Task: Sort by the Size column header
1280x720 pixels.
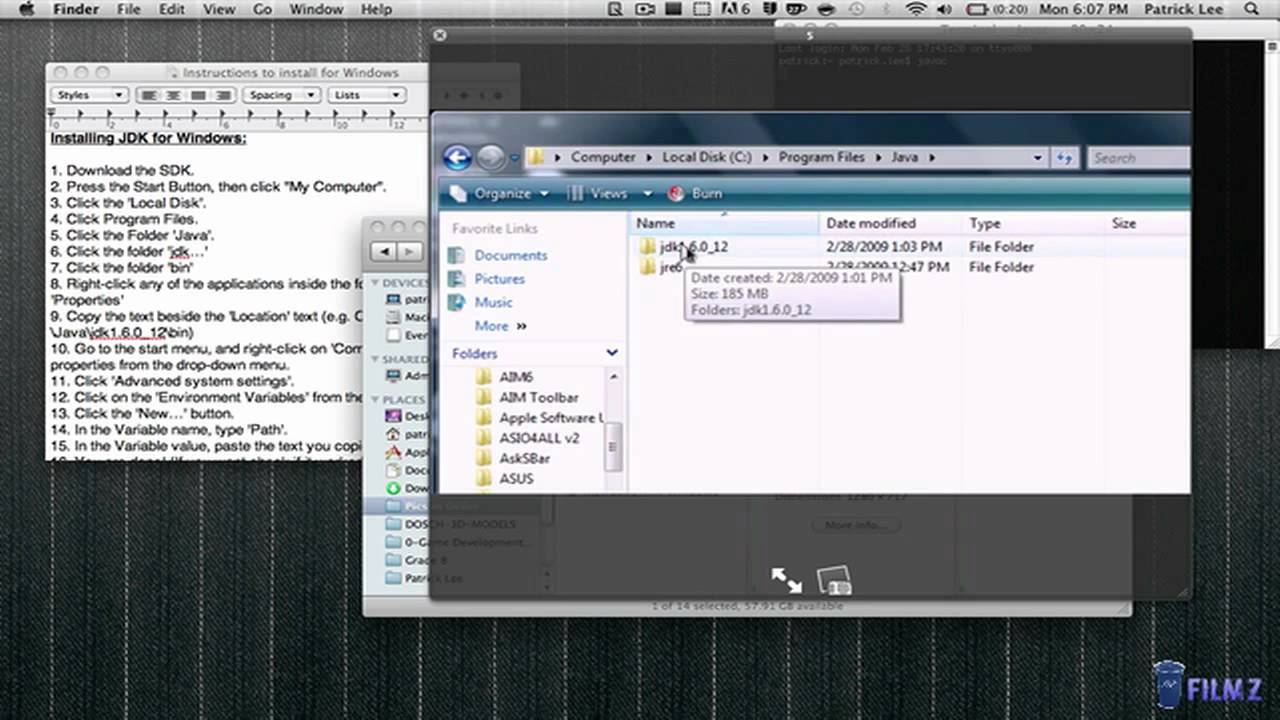Action: [1148, 223]
